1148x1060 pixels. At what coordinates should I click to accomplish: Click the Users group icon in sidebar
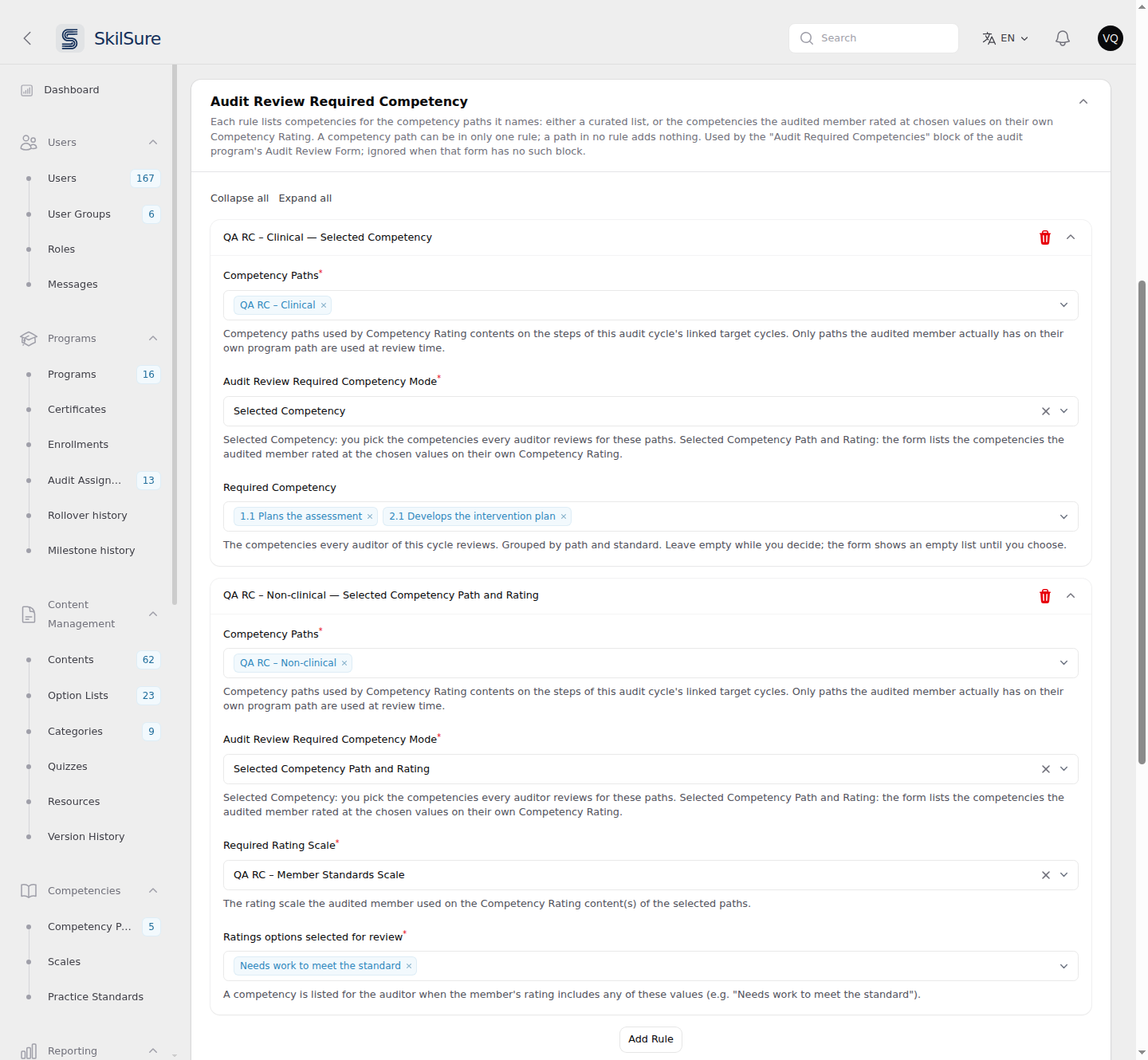(29, 143)
